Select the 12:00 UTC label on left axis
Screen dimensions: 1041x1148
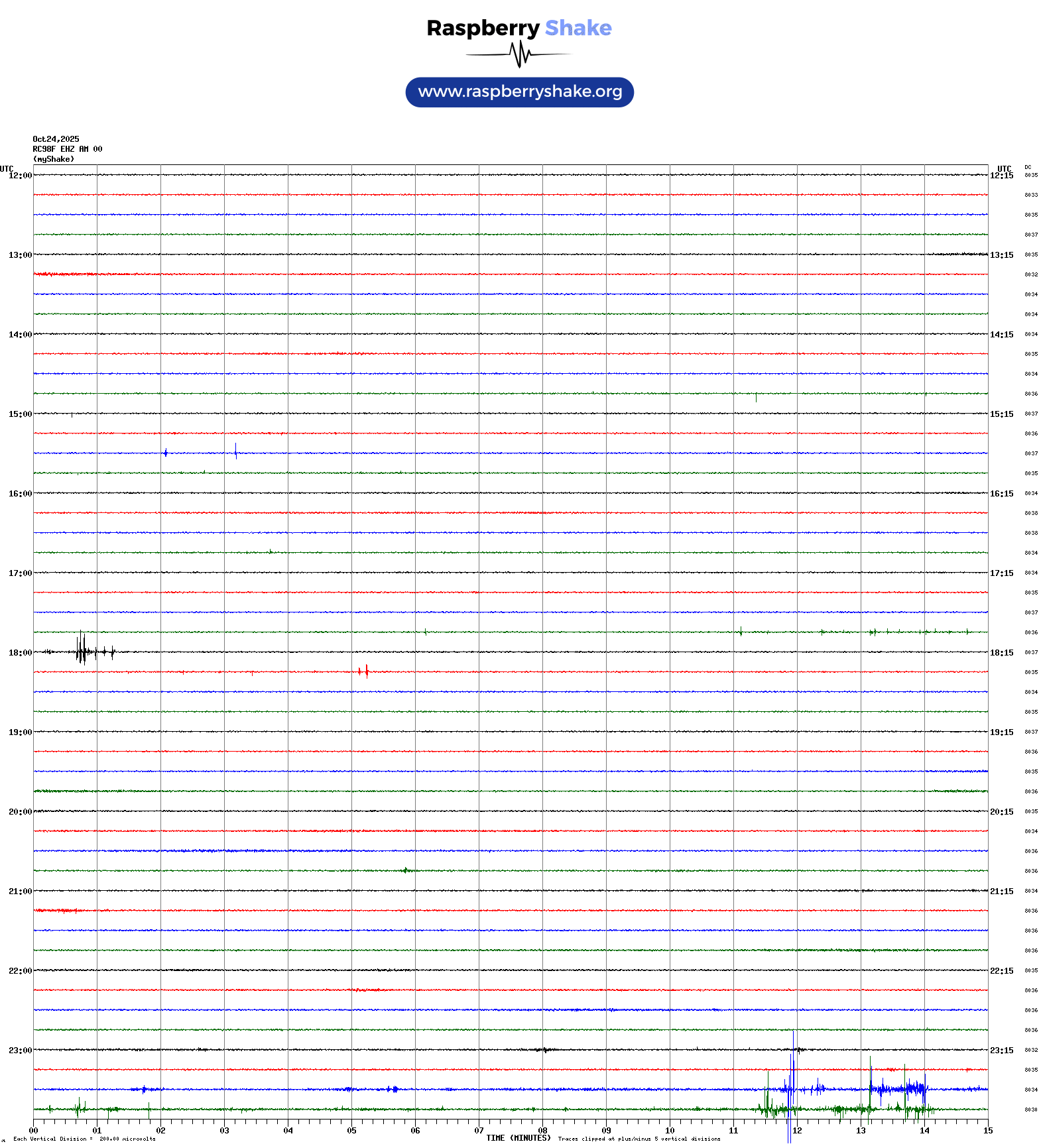(x=20, y=176)
